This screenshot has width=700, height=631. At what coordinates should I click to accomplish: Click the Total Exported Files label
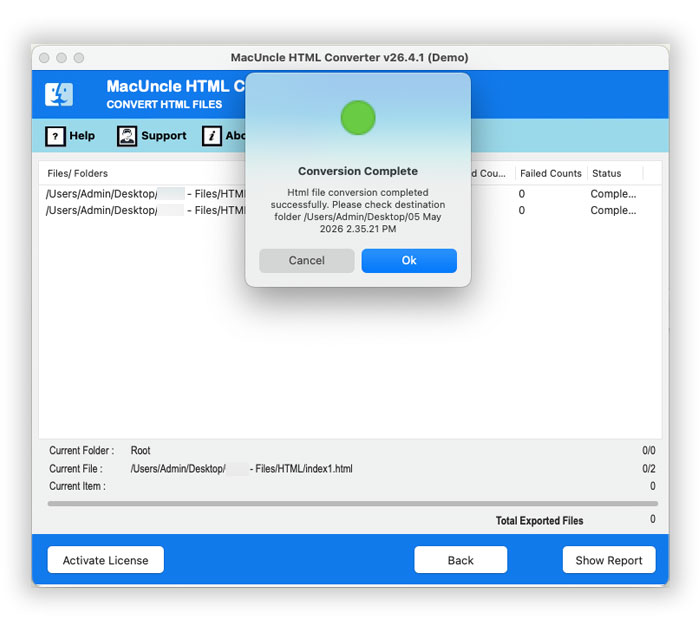(539, 521)
